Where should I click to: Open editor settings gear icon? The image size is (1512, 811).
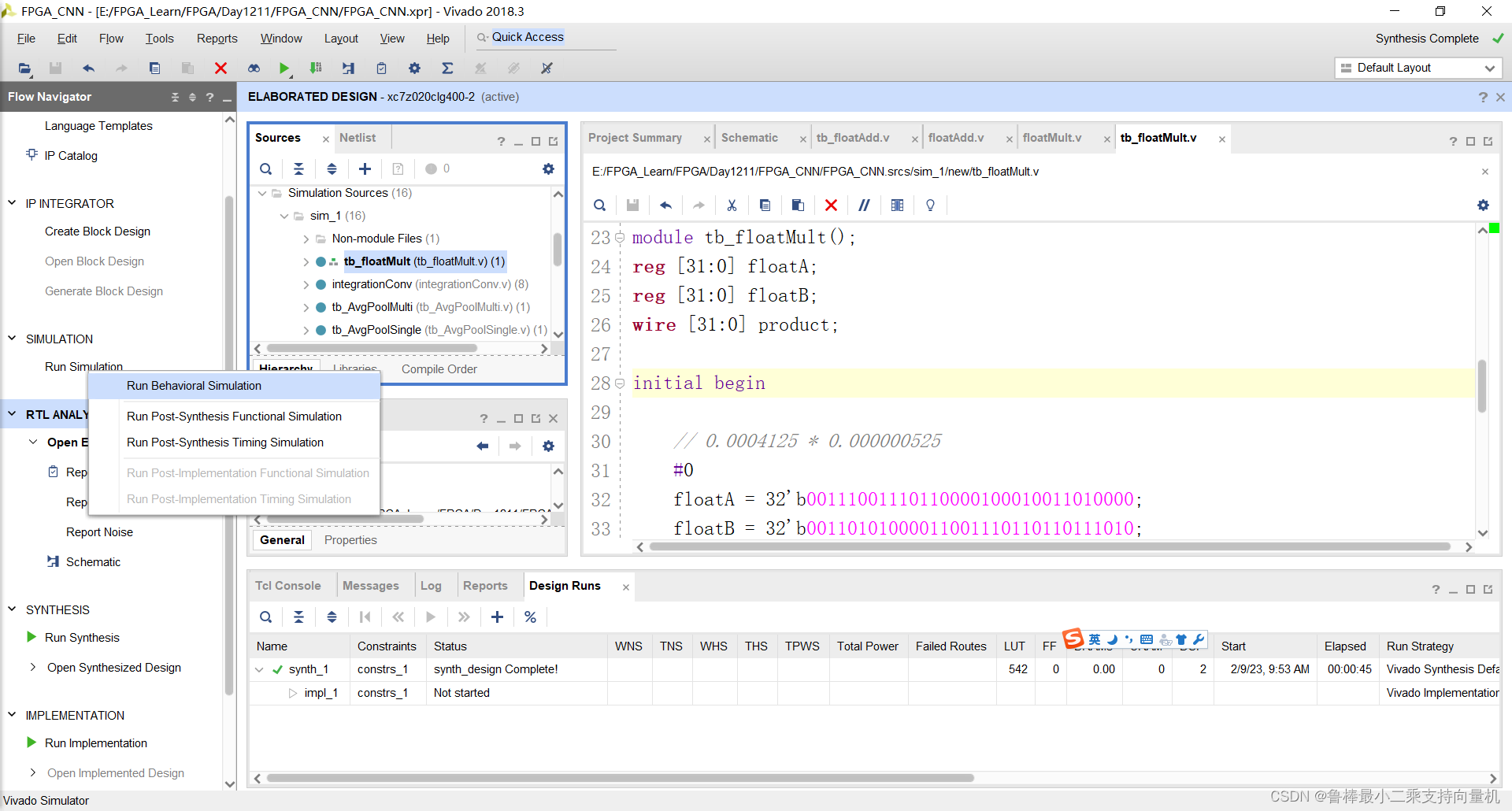1483,206
